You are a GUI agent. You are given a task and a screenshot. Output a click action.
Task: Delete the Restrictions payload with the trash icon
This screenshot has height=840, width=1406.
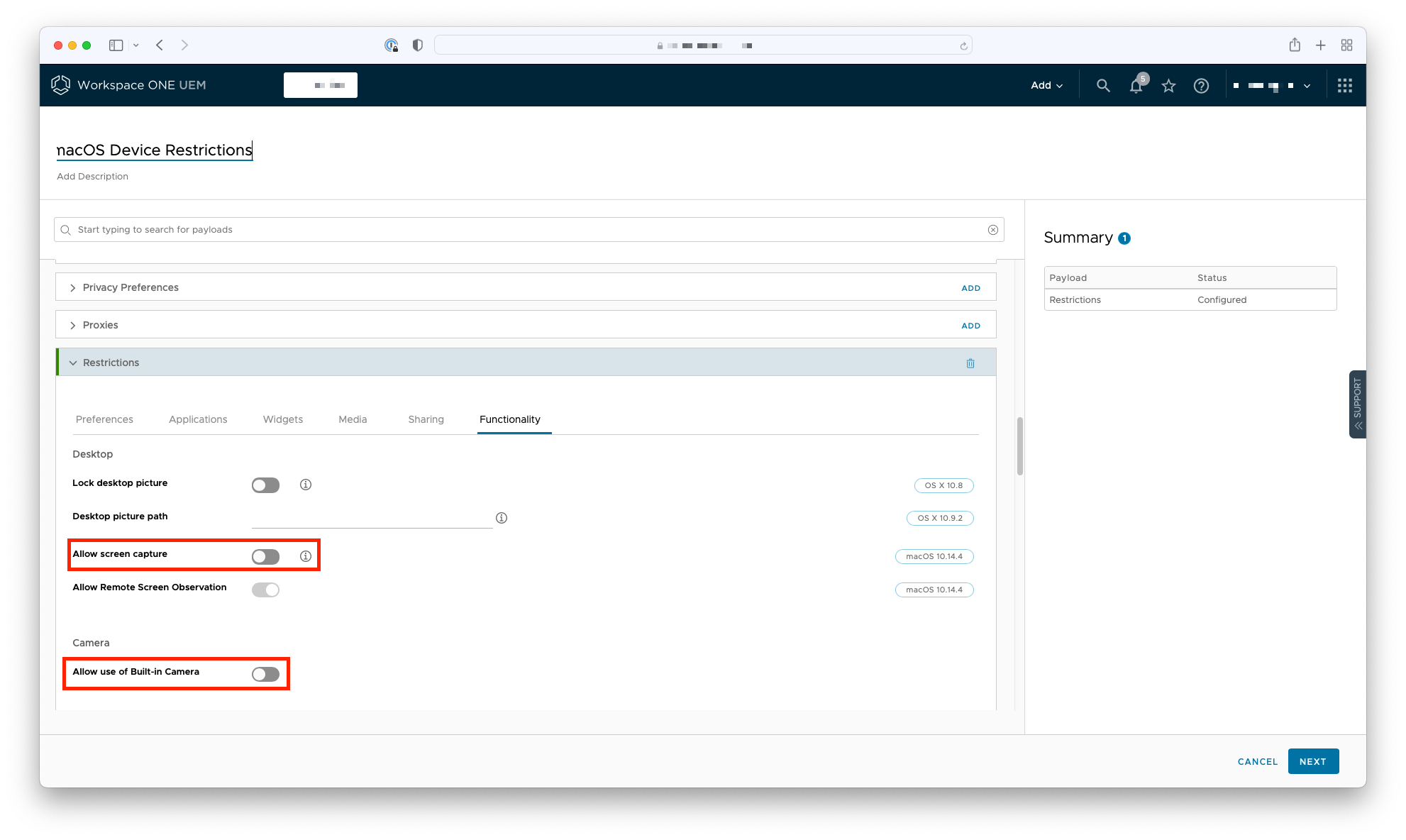[x=970, y=363]
